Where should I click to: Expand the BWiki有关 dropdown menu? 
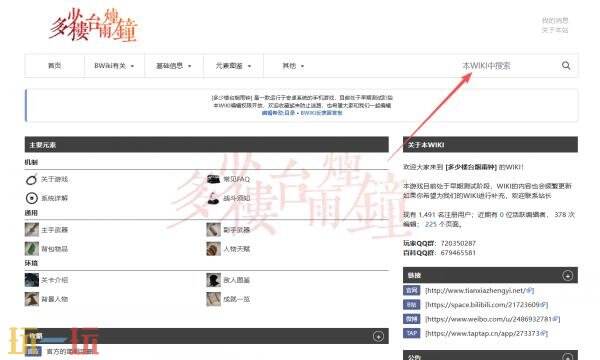coord(114,66)
